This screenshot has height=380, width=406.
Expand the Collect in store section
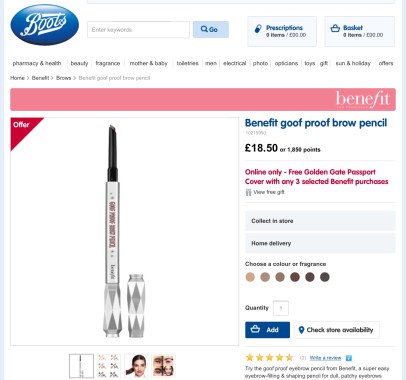pyautogui.click(x=320, y=221)
